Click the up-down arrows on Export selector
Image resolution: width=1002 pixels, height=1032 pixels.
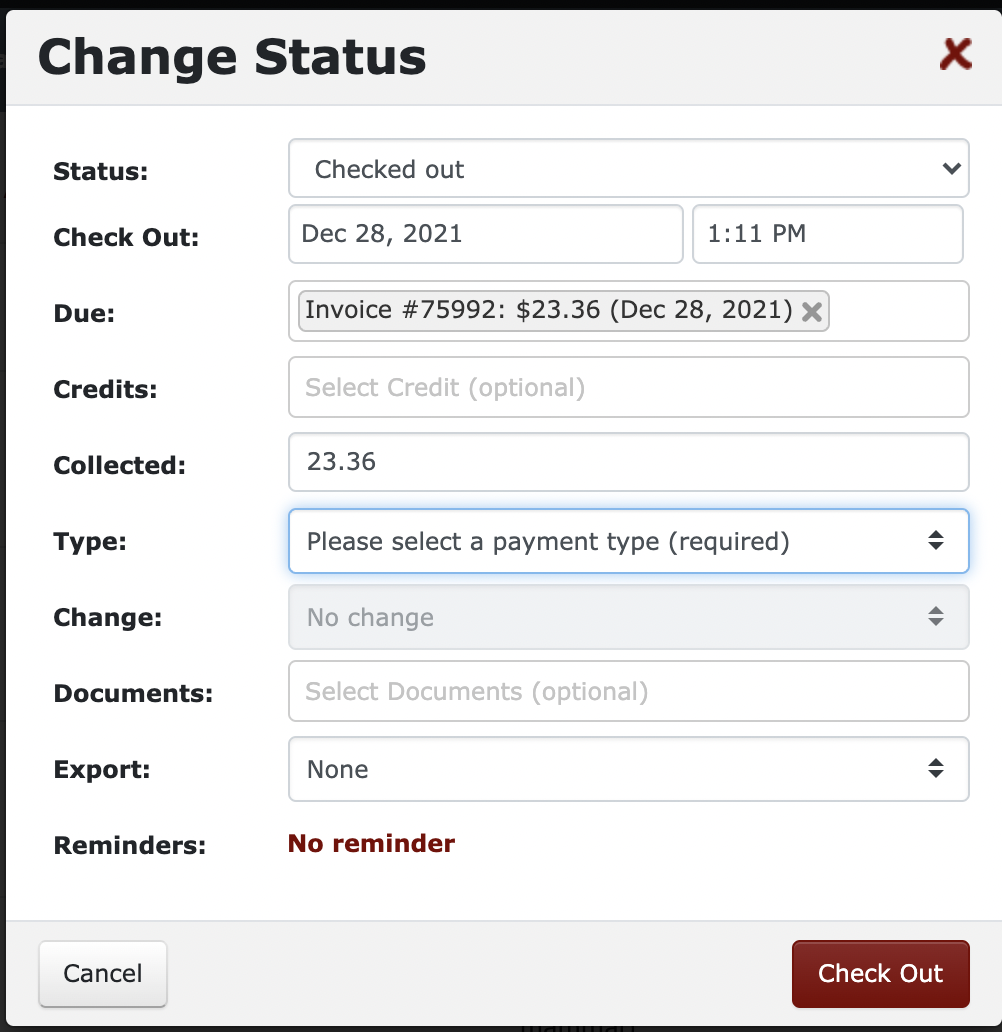tap(936, 768)
